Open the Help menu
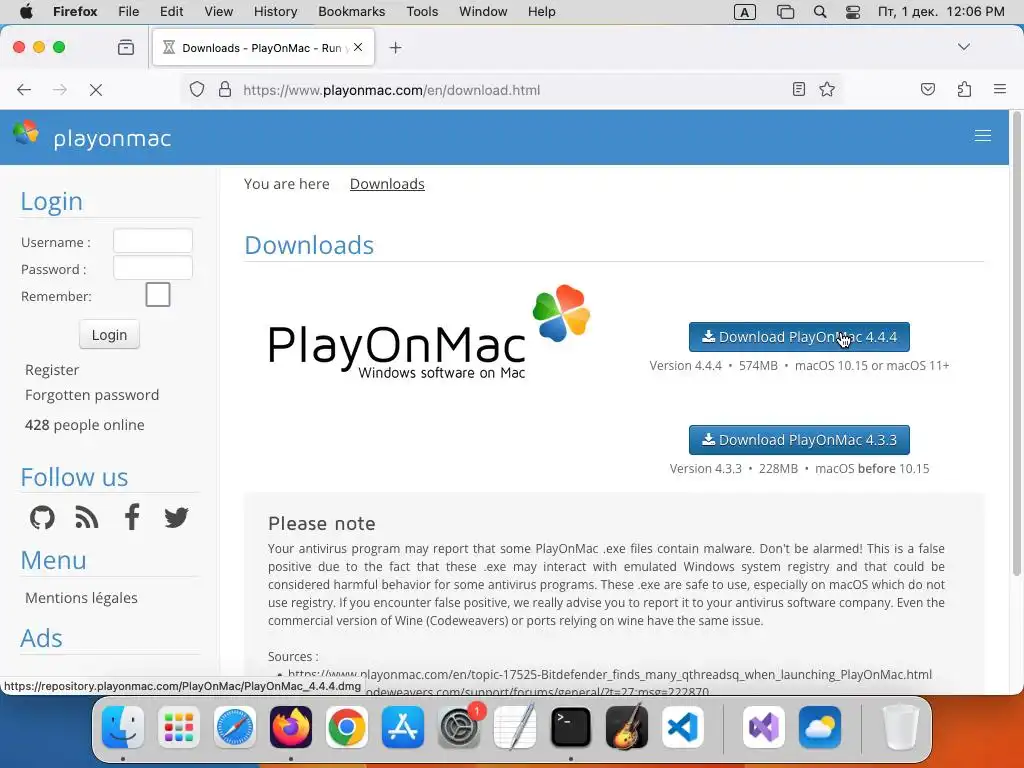Screen dimensions: 1024x768 pos(541,11)
